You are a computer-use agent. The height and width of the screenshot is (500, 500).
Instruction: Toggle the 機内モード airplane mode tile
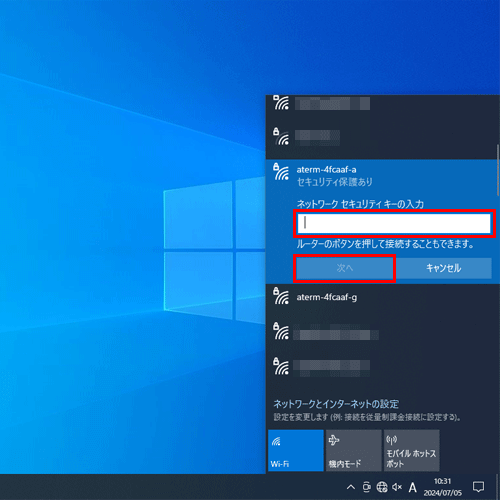point(354,450)
